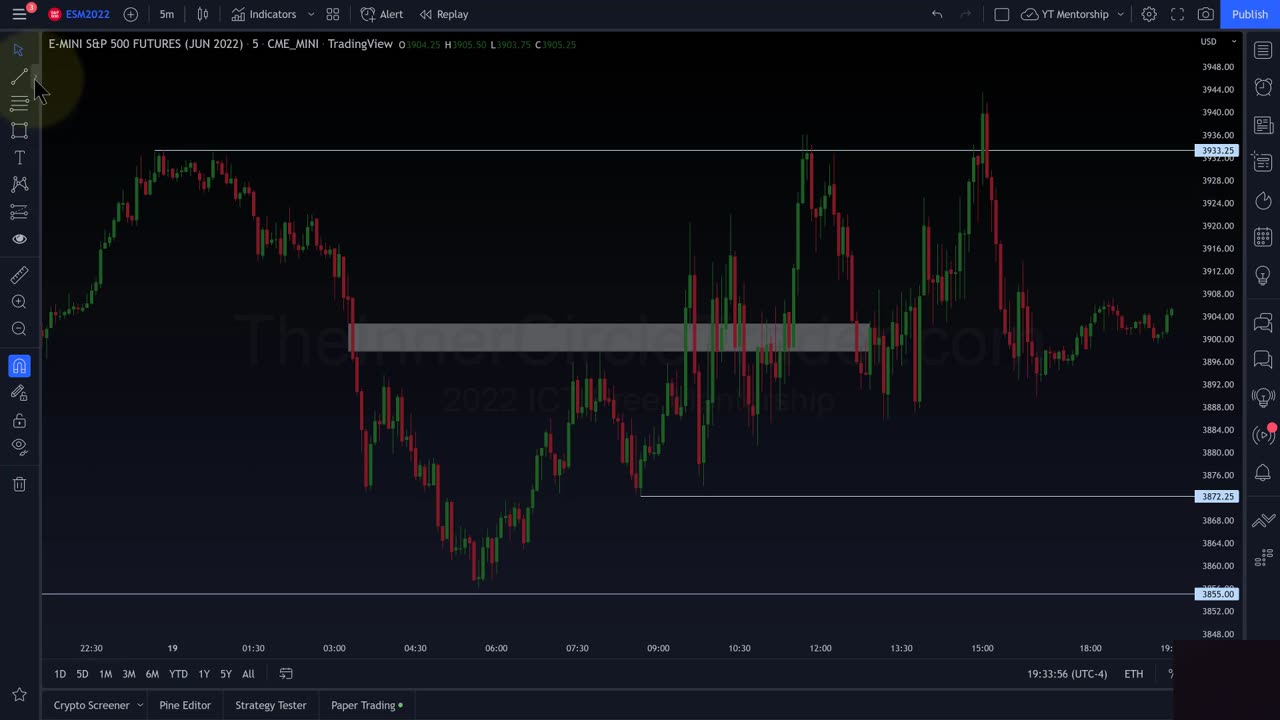Open the candlestick chart type menu

pos(203,14)
